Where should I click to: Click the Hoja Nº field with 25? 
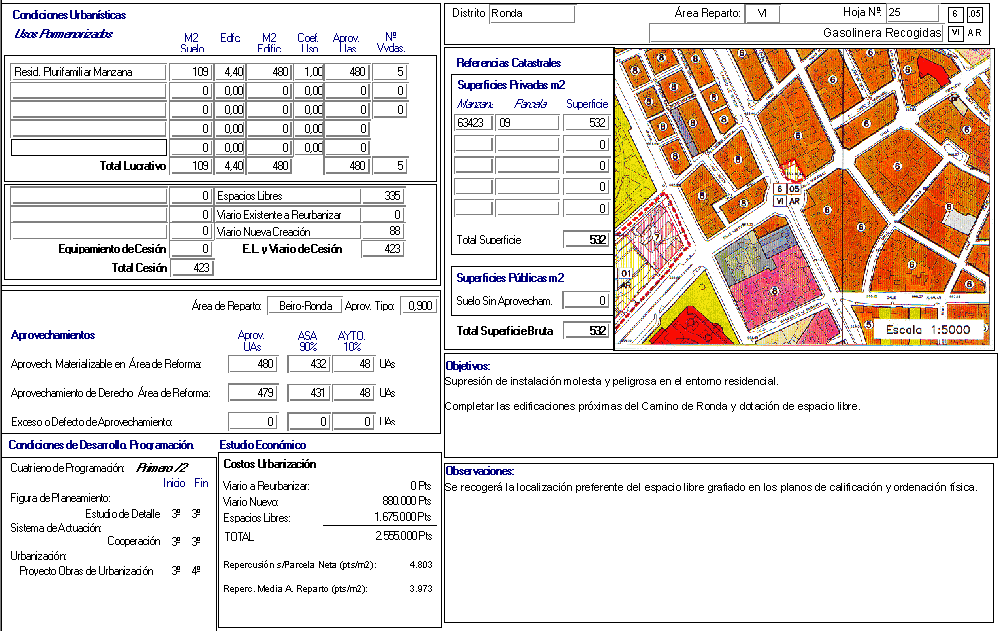click(x=911, y=13)
